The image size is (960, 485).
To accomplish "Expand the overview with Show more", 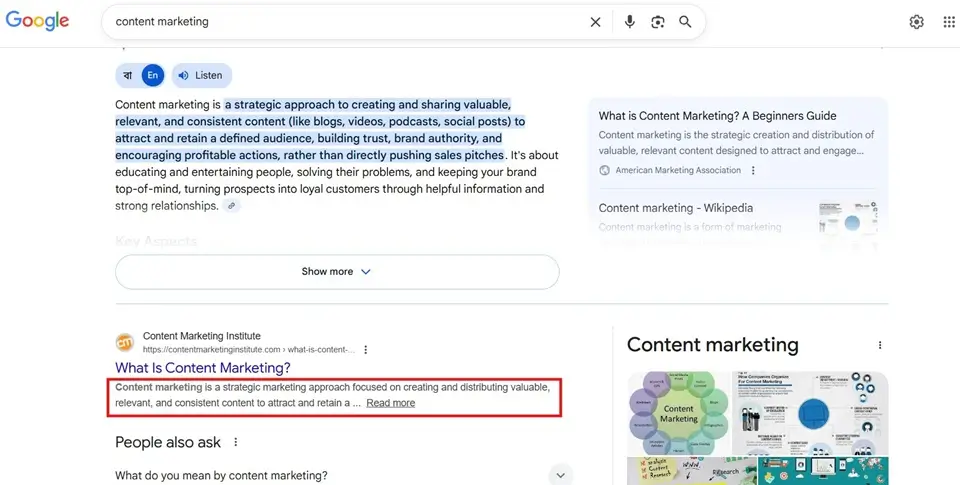I will pos(337,272).
